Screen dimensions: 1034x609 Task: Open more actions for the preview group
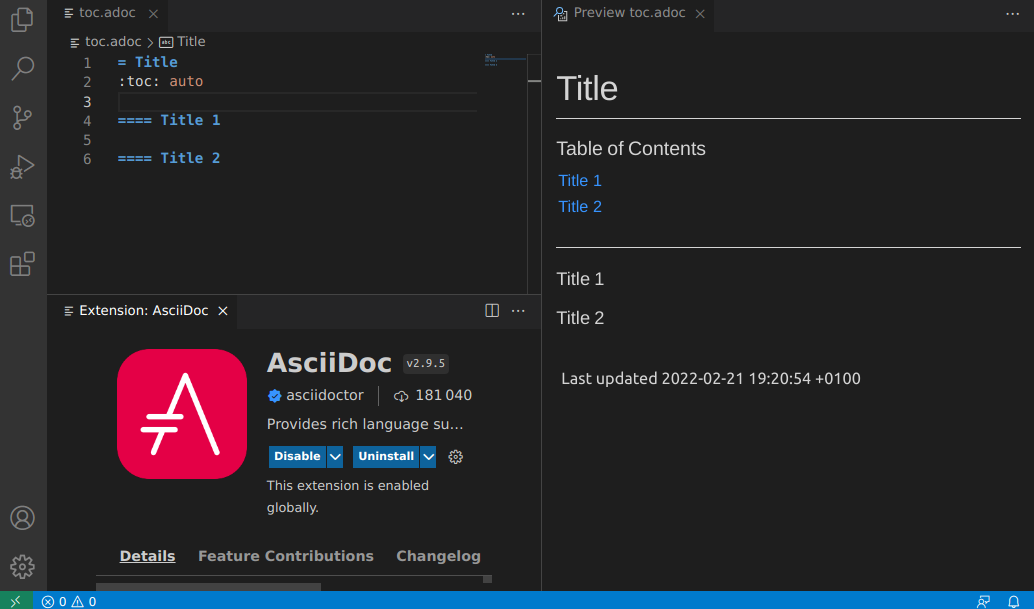click(1012, 13)
